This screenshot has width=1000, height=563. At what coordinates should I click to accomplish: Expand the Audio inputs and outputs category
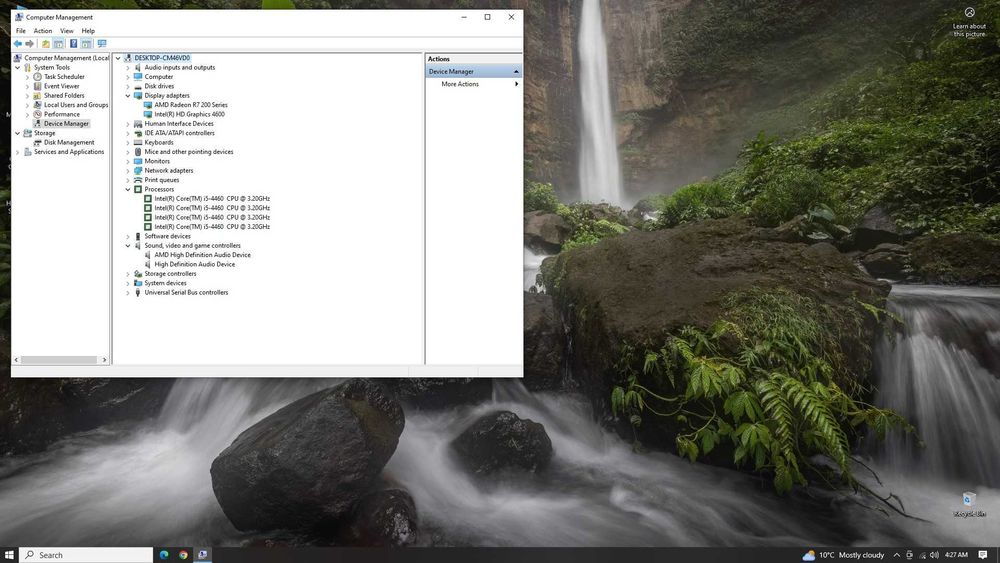(x=128, y=68)
